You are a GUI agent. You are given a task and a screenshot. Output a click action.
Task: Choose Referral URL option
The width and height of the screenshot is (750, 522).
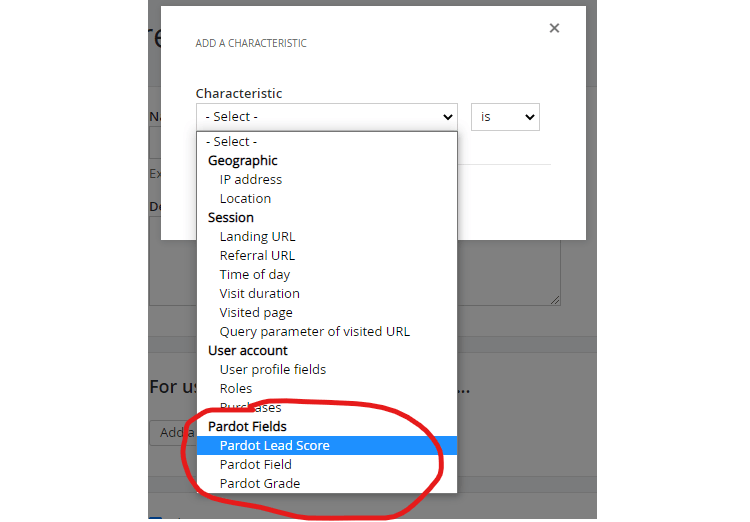(x=257, y=256)
